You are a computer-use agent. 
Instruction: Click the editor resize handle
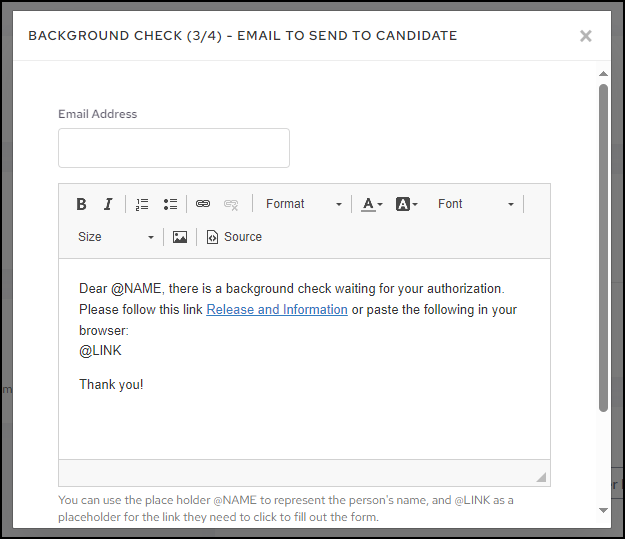[x=541, y=477]
